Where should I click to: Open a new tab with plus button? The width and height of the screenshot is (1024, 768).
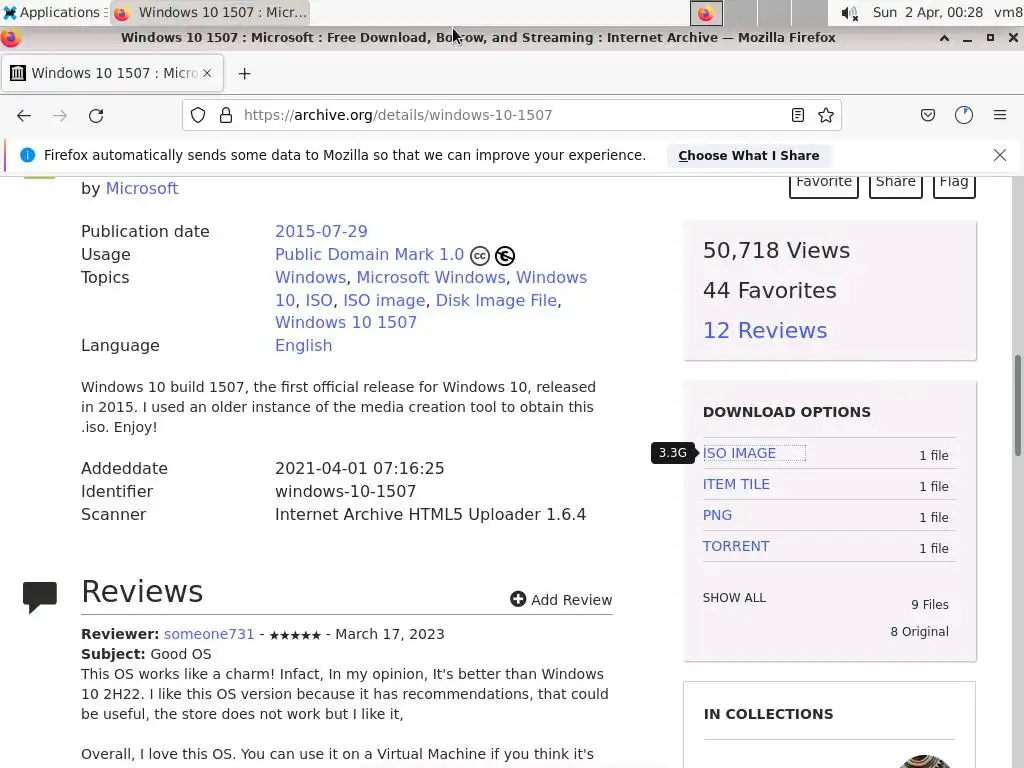coord(244,74)
